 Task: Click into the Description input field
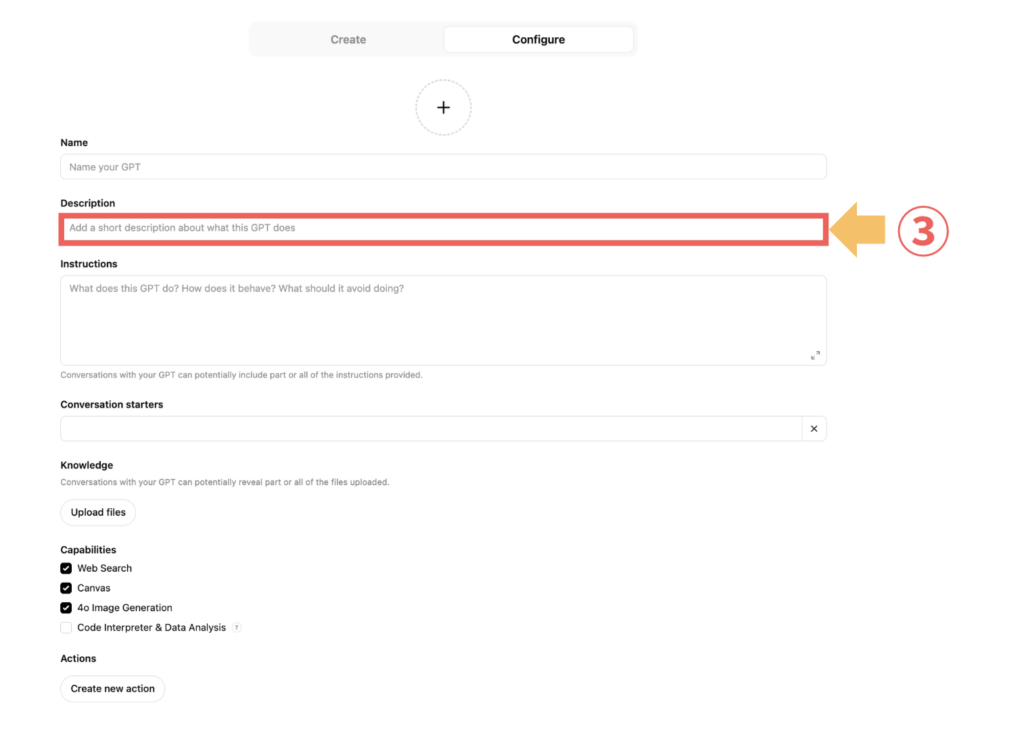[x=443, y=229]
